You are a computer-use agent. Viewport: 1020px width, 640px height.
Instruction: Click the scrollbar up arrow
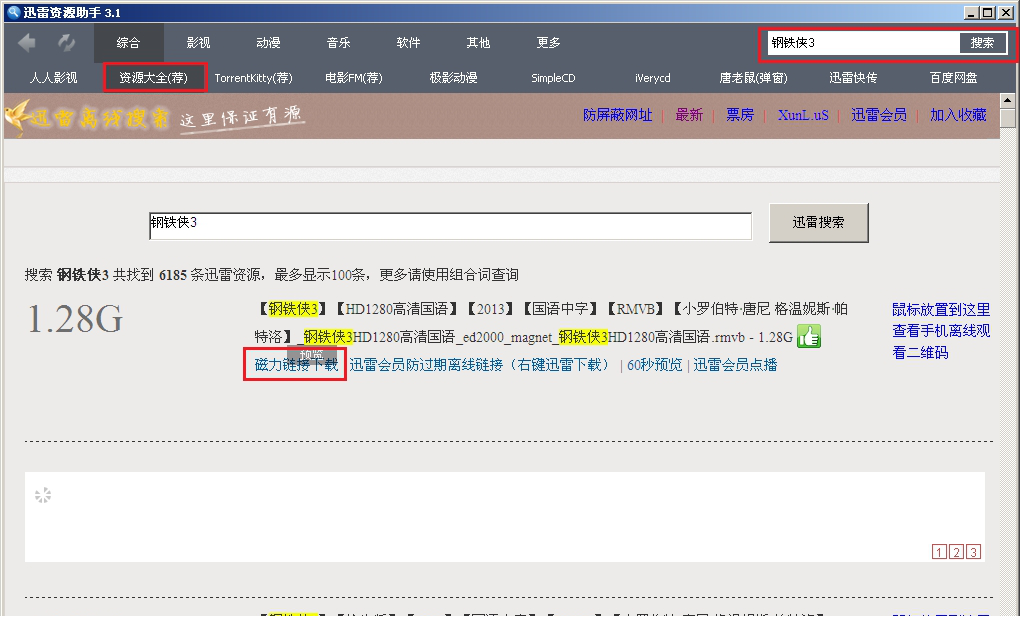[x=1008, y=100]
